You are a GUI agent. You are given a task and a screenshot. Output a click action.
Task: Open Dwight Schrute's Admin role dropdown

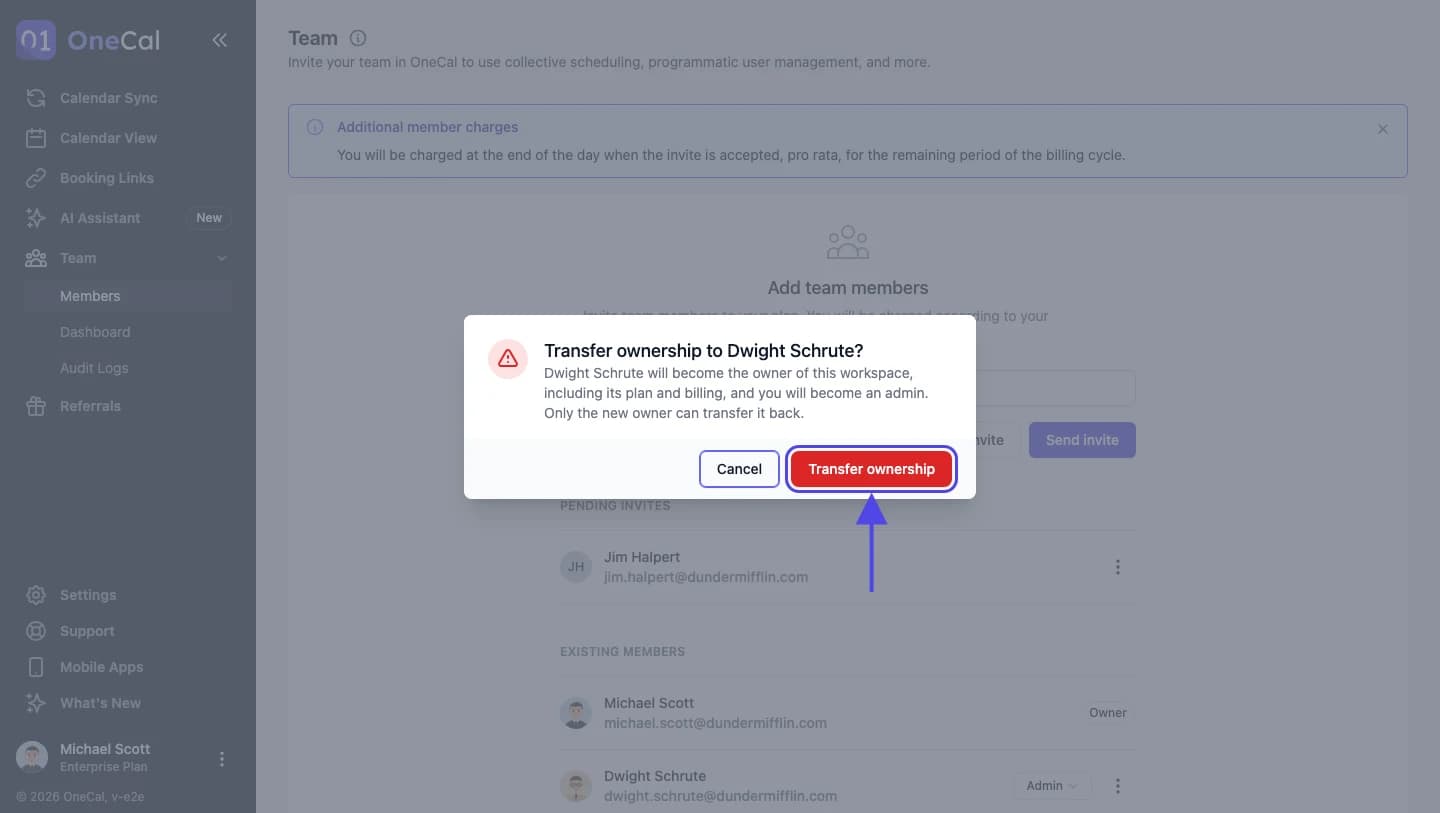pyautogui.click(x=1052, y=786)
